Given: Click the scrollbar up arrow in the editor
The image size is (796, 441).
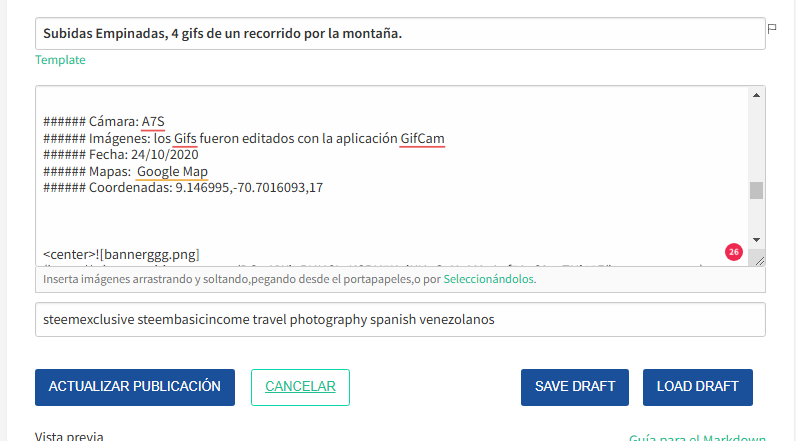Looking at the screenshot, I should pos(756,95).
